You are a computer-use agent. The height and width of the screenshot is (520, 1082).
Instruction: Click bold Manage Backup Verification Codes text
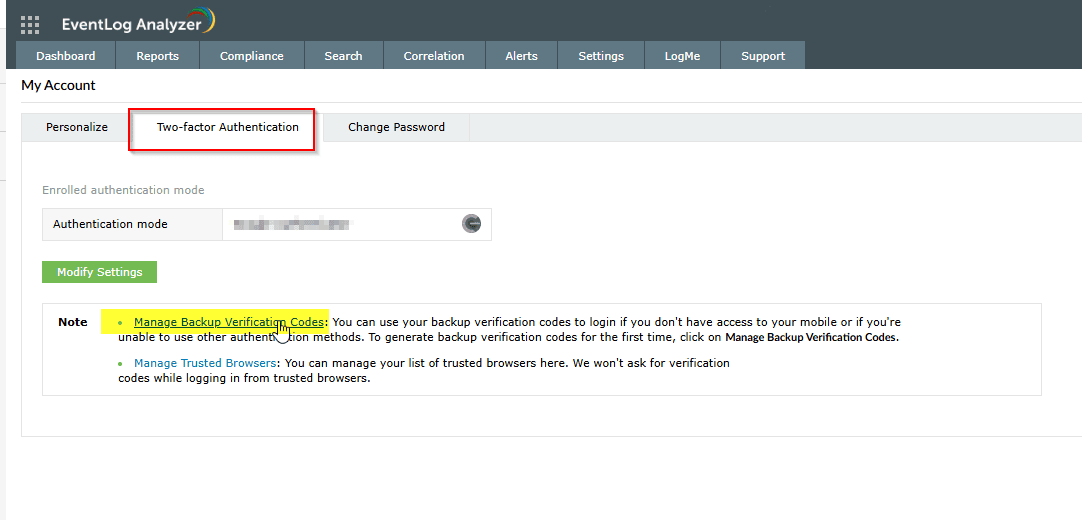[812, 338]
